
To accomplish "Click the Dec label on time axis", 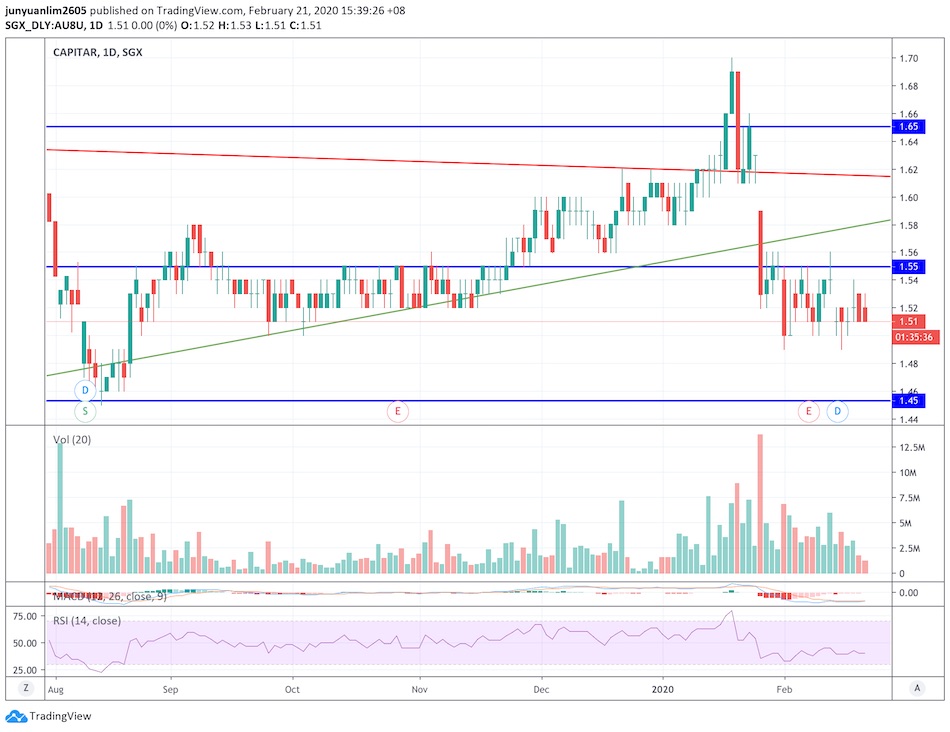I will [x=541, y=690].
